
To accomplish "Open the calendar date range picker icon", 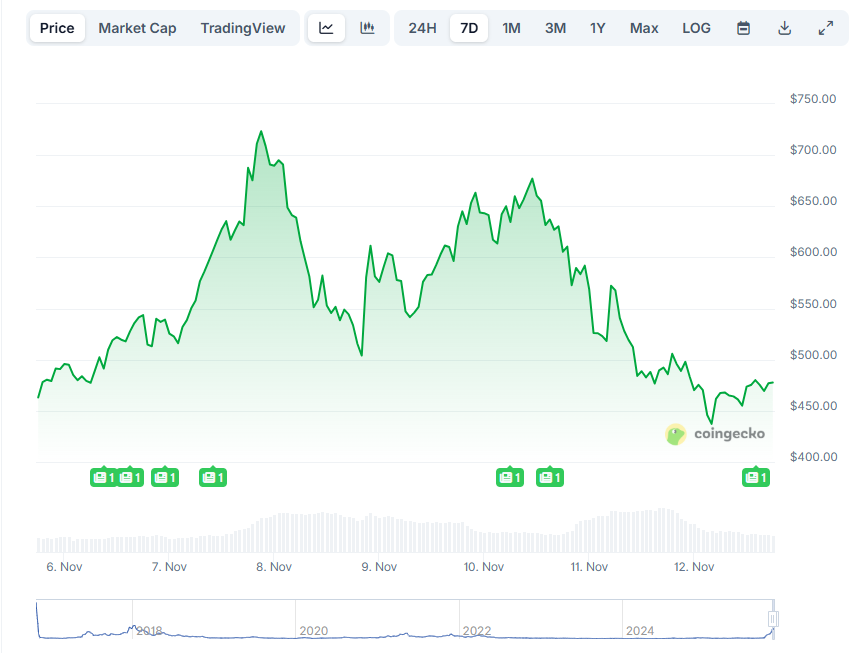I will click(x=742, y=28).
